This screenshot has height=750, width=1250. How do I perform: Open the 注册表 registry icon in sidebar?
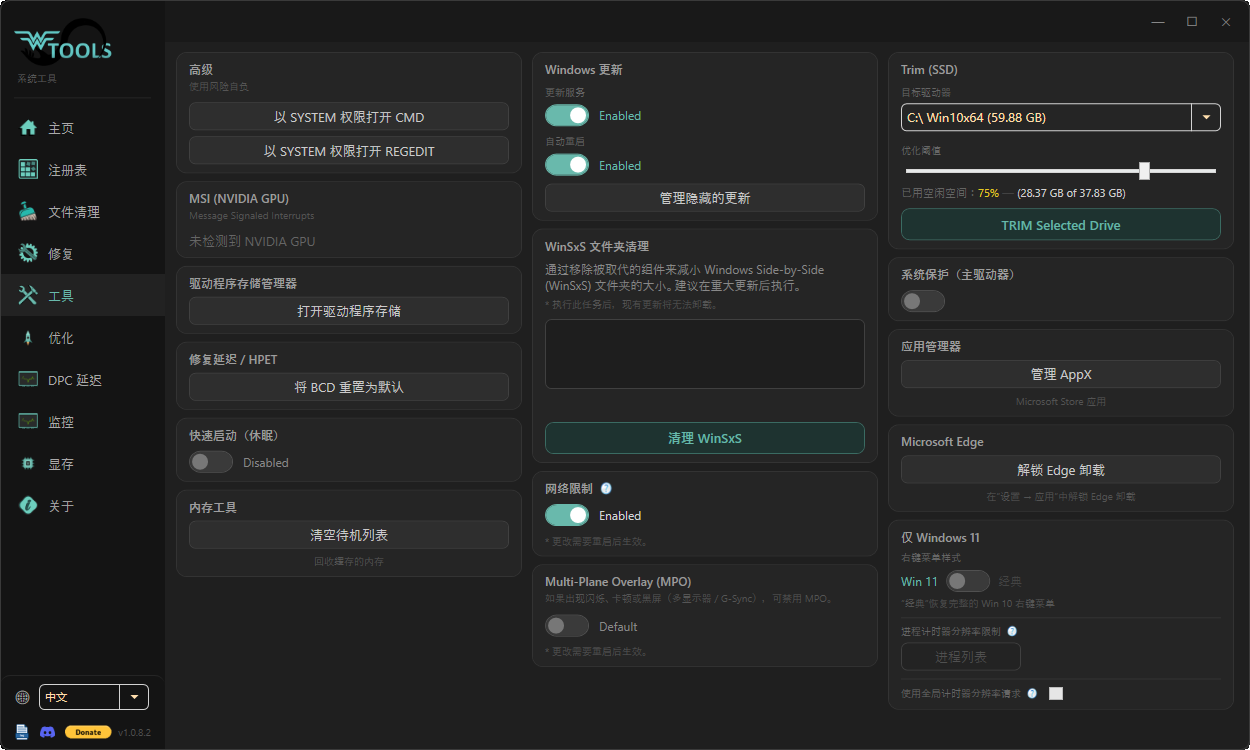point(28,170)
